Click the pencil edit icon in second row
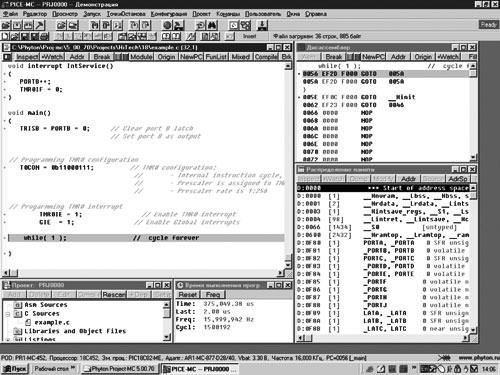500x375 pixels. pos(191,36)
